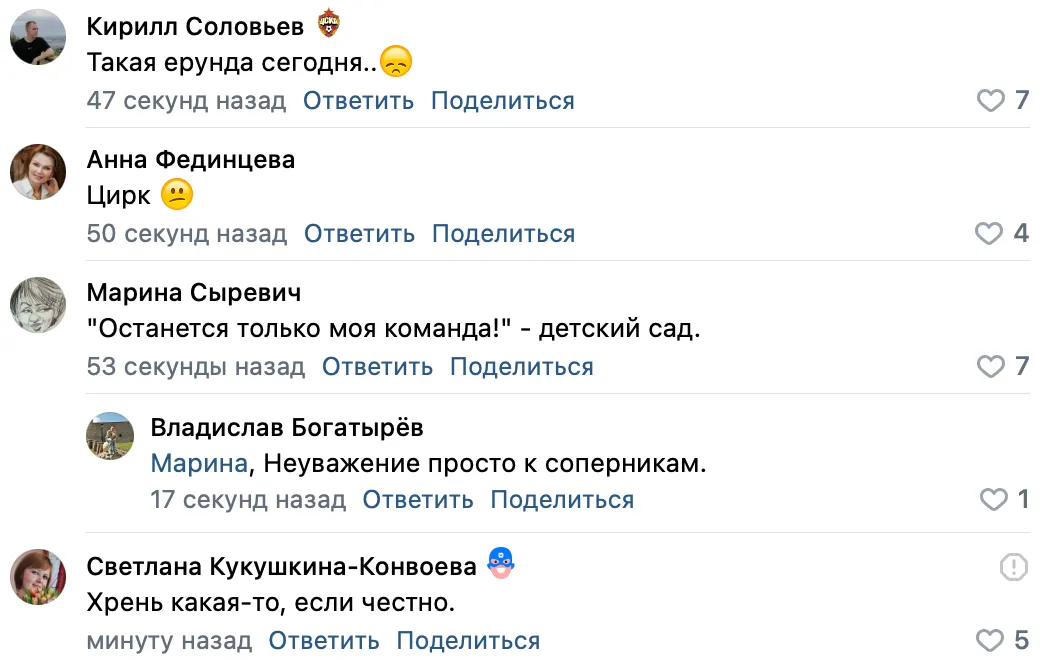Open Марина Сыревич's avatar
1063x664 pixels.
point(38,304)
